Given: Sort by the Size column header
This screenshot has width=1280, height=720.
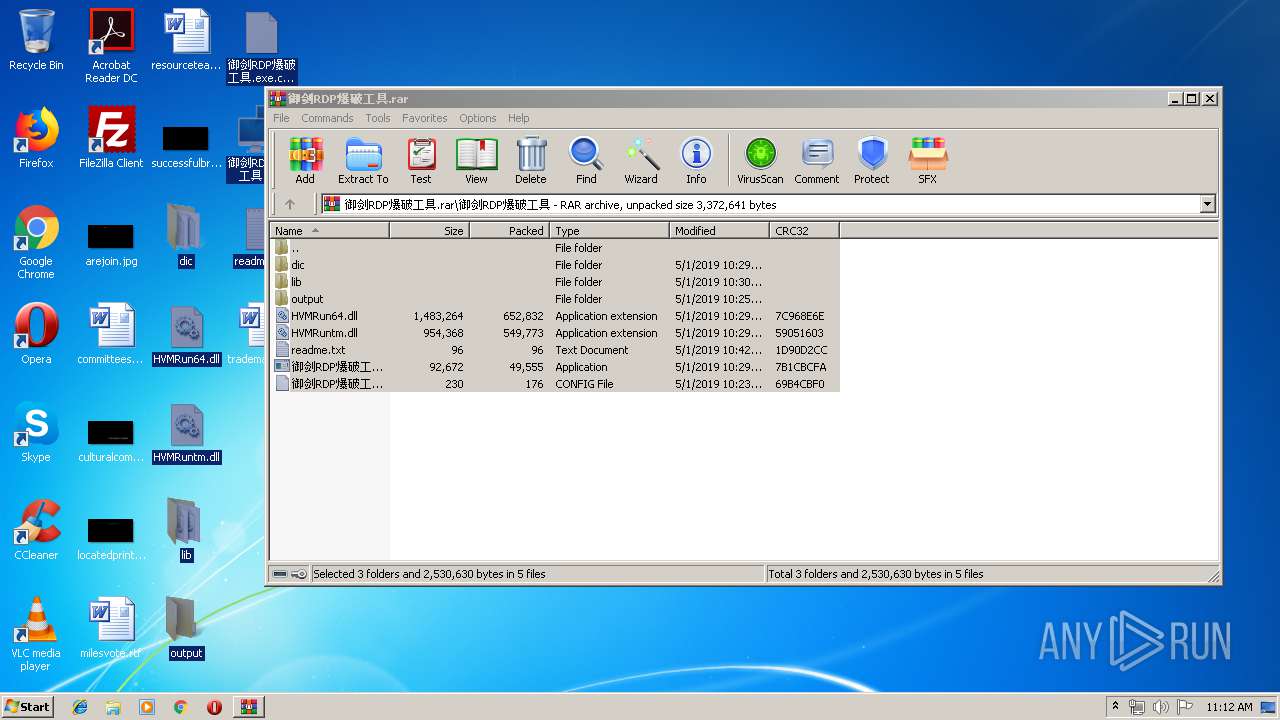Looking at the screenshot, I should (429, 230).
